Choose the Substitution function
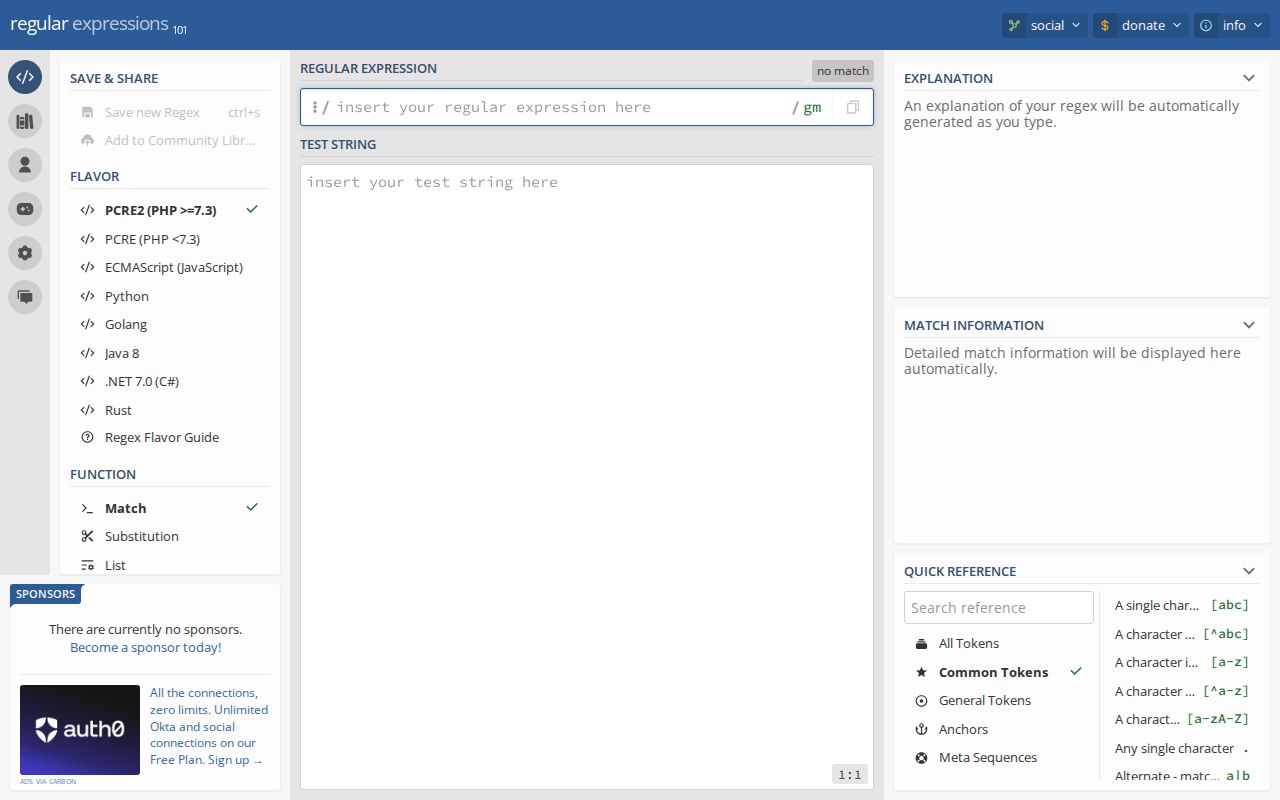Screen dimensions: 1280x800 (141, 536)
